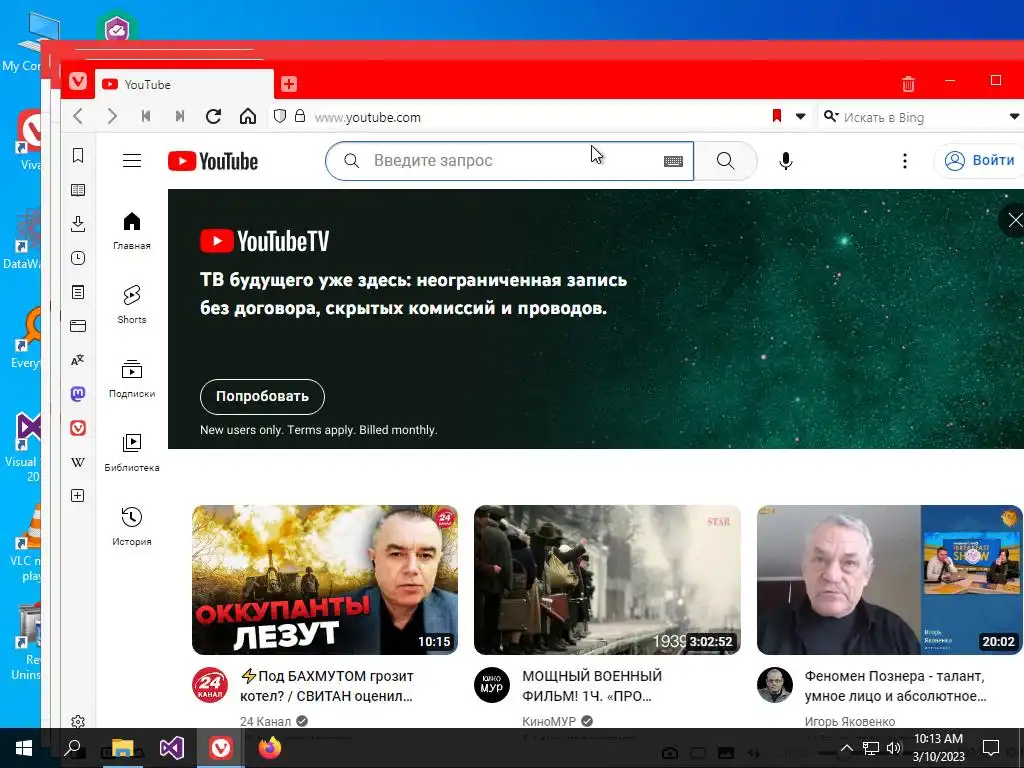This screenshot has width=1024, height=768.
Task: Click the Войти sign-in button
Action: tap(980, 161)
